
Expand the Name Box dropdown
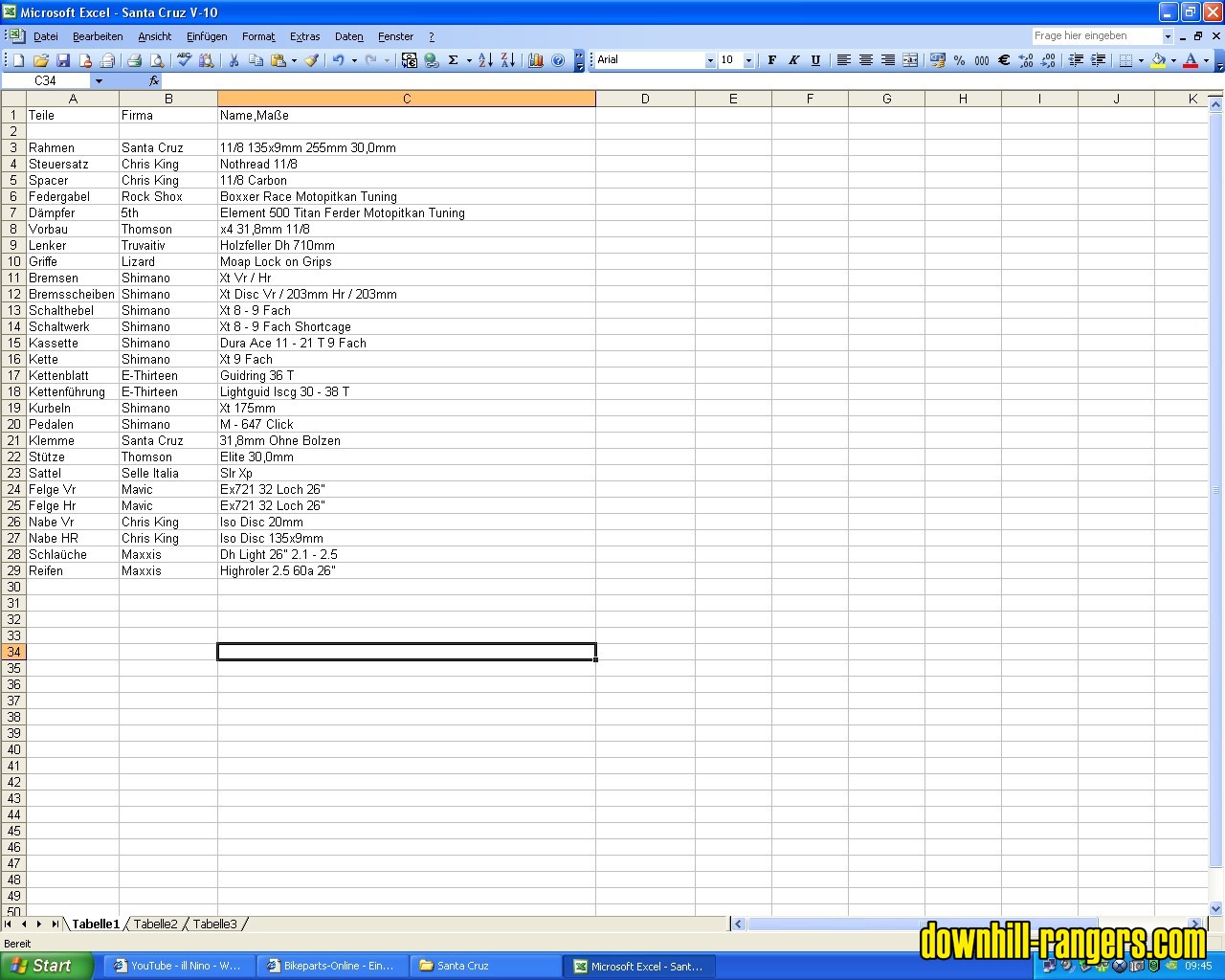(x=99, y=81)
